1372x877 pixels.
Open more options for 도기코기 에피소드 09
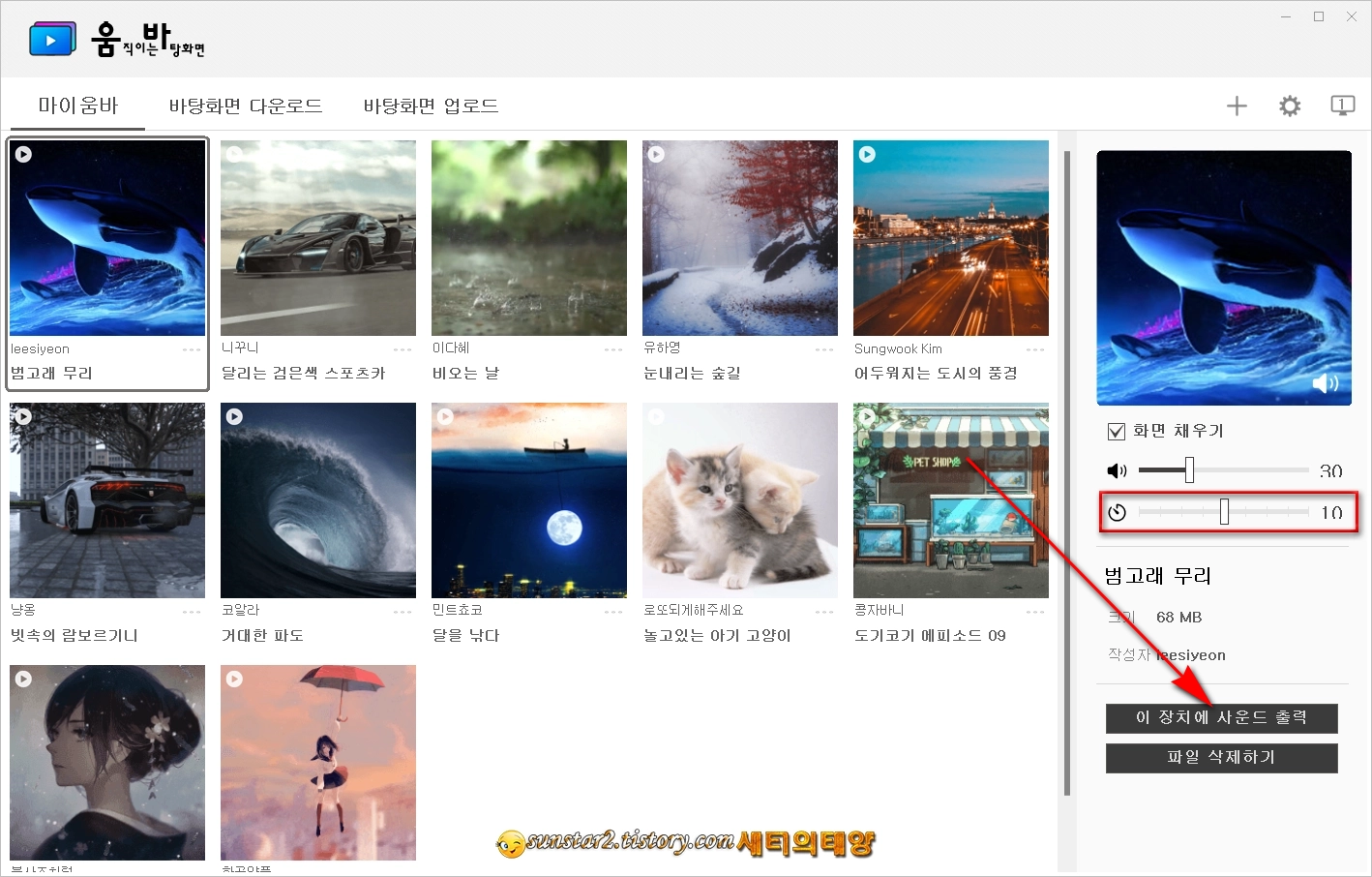click(1035, 612)
